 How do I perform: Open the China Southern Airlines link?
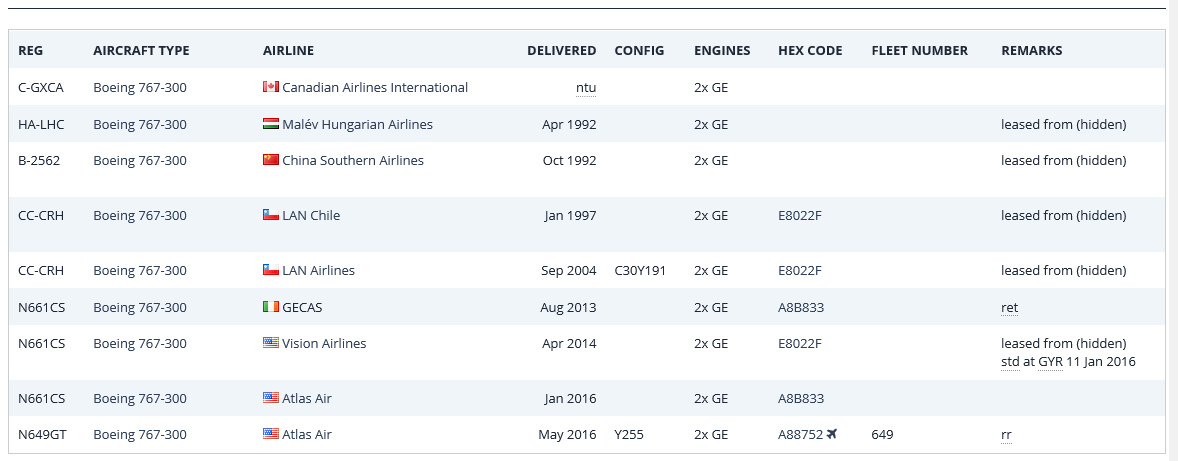[353, 160]
